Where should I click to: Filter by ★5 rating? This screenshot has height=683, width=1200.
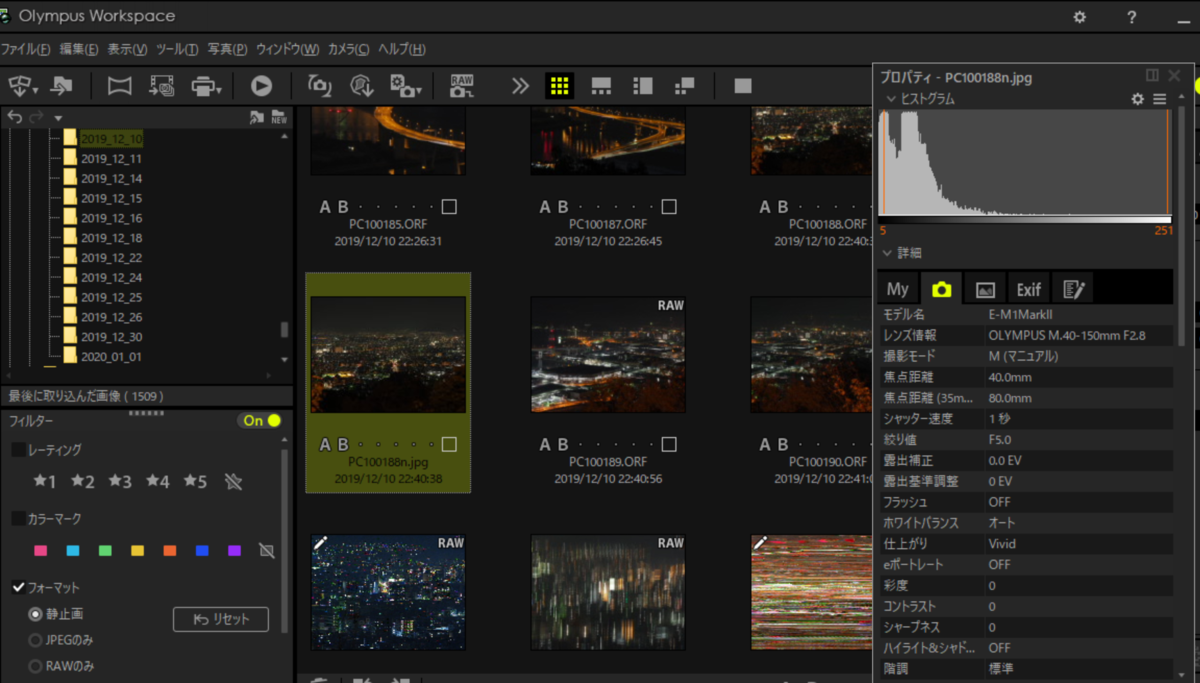tap(195, 482)
